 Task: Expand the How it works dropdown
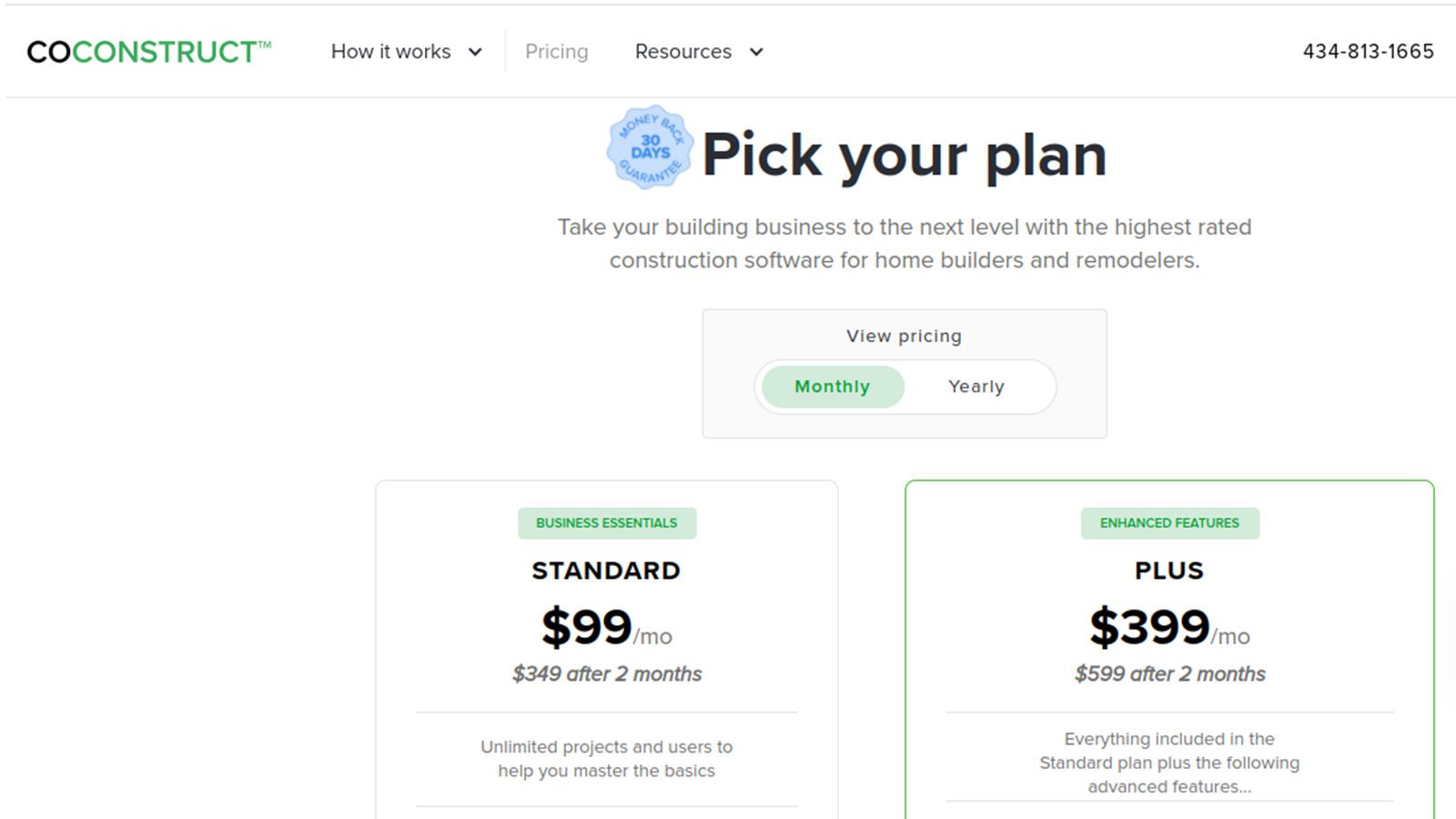tap(391, 52)
